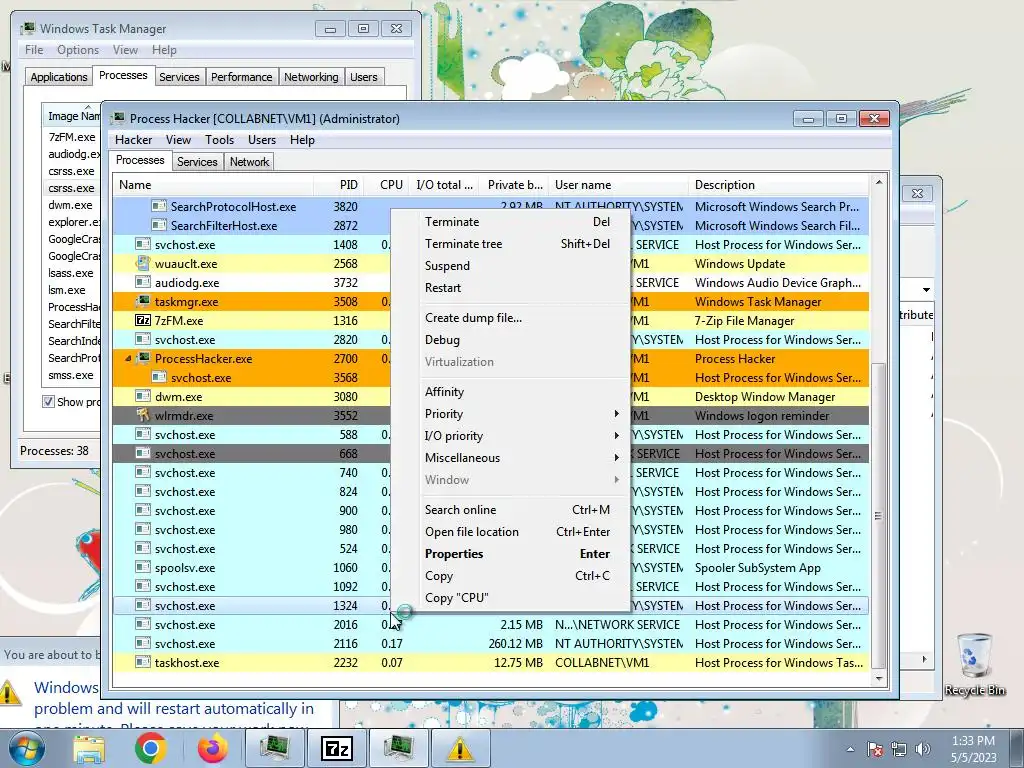Show hidden tray icons arrow
The image size is (1024, 768).
click(x=850, y=749)
